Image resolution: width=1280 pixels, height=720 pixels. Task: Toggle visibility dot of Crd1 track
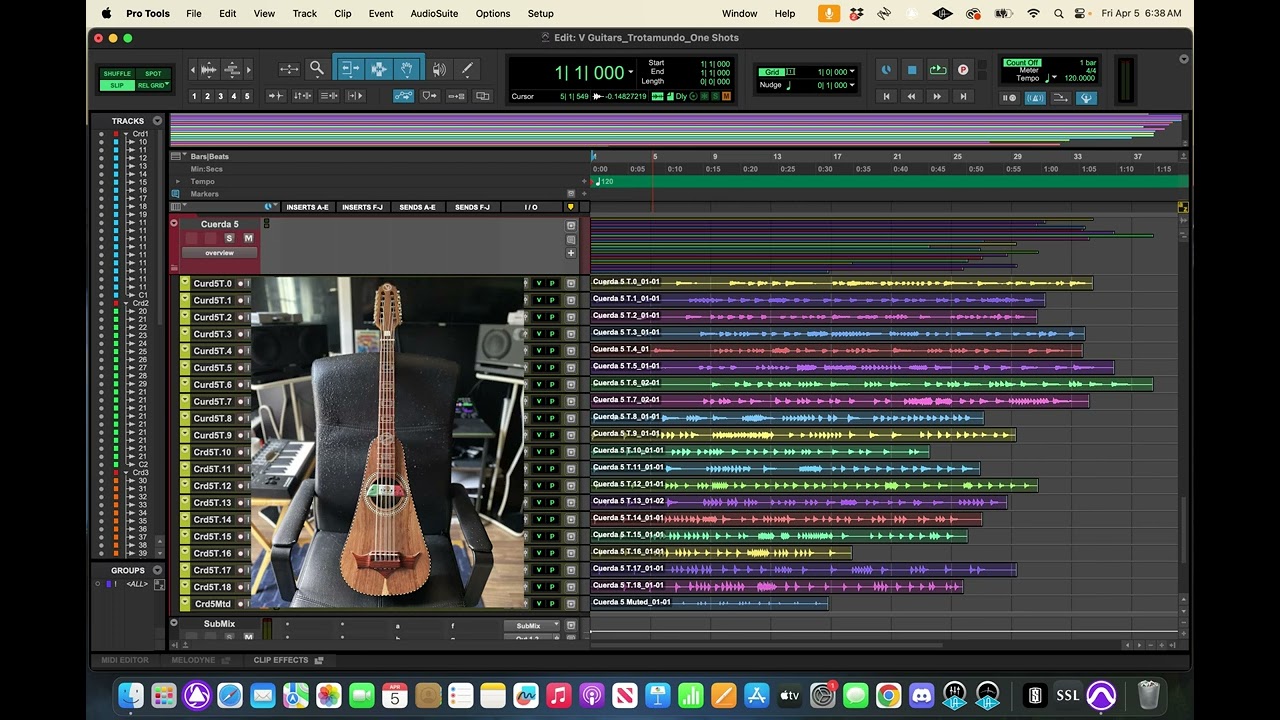point(101,134)
